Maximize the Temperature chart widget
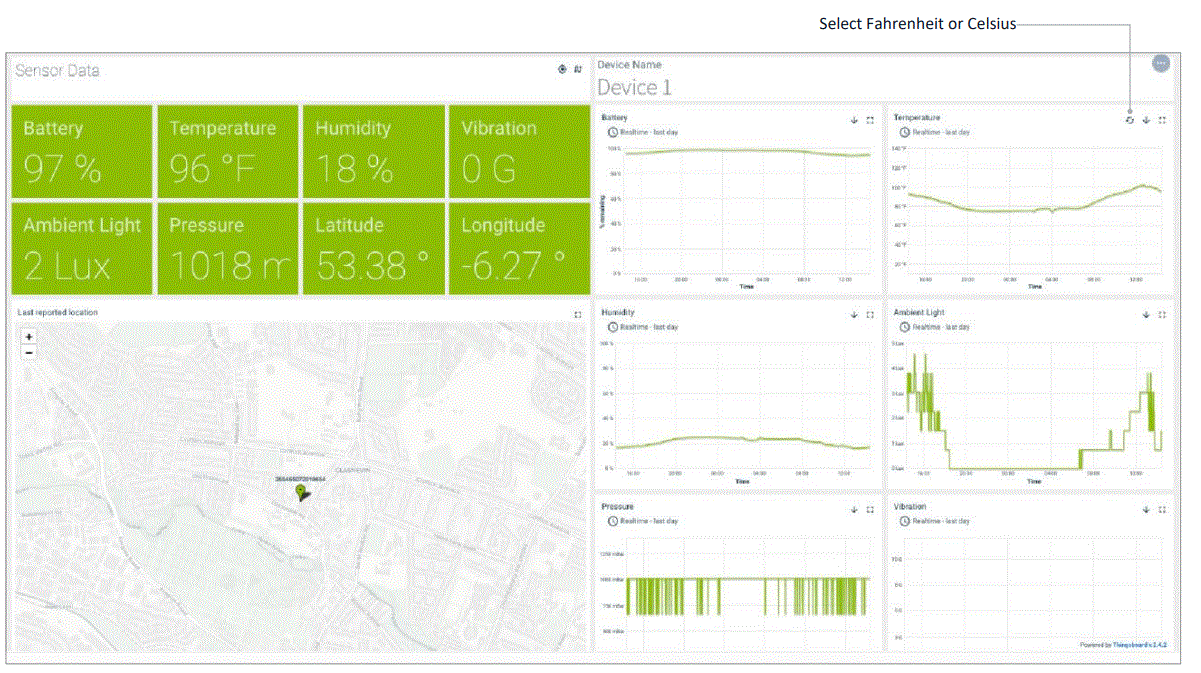Image resolution: width=1201 pixels, height=673 pixels. click(1162, 120)
